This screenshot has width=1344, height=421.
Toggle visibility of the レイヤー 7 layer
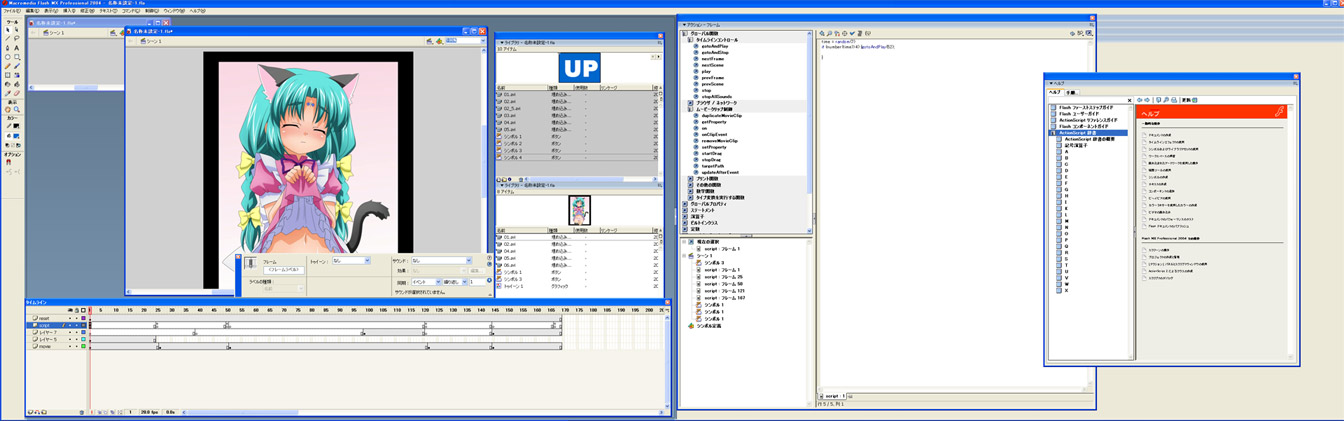(x=70, y=332)
